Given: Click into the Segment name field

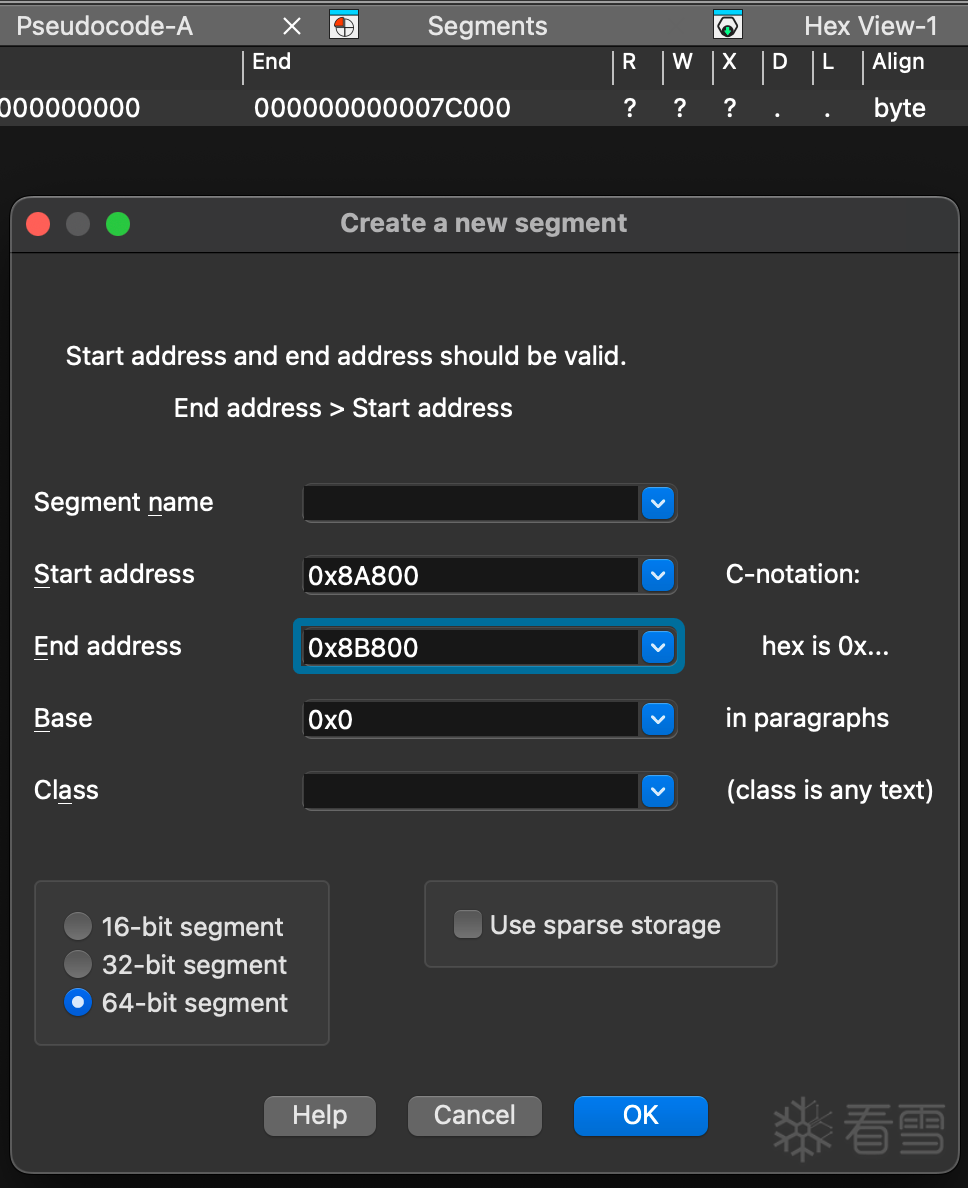Looking at the screenshot, I should [471, 503].
